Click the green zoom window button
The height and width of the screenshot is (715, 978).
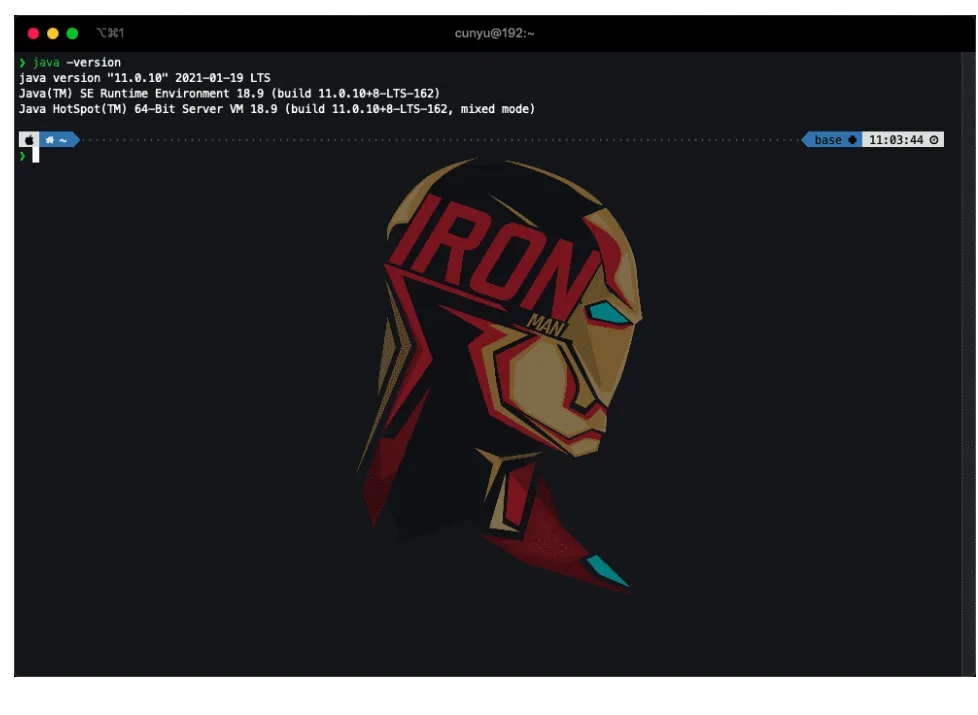coord(72,34)
